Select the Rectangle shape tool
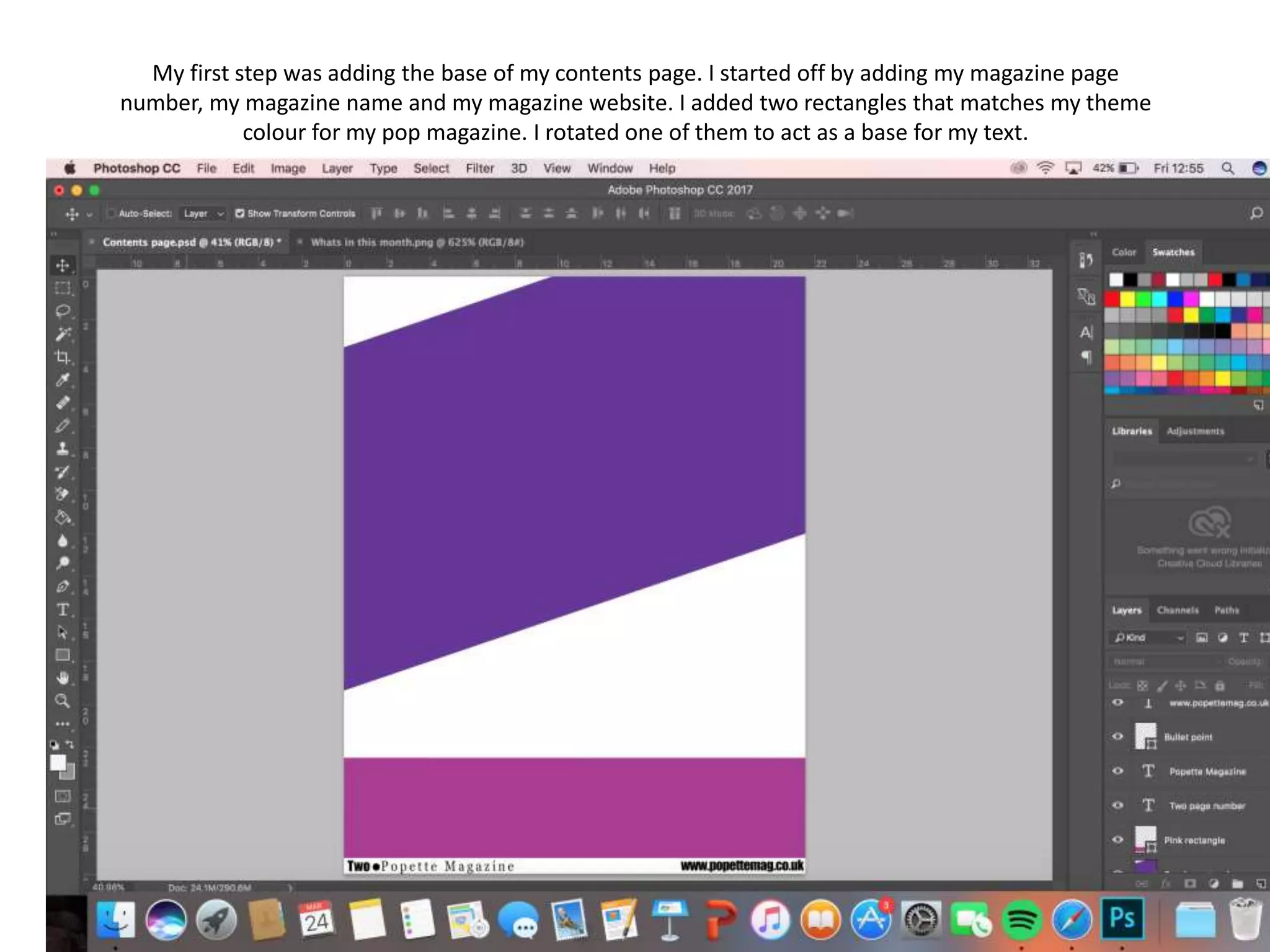 [62, 655]
